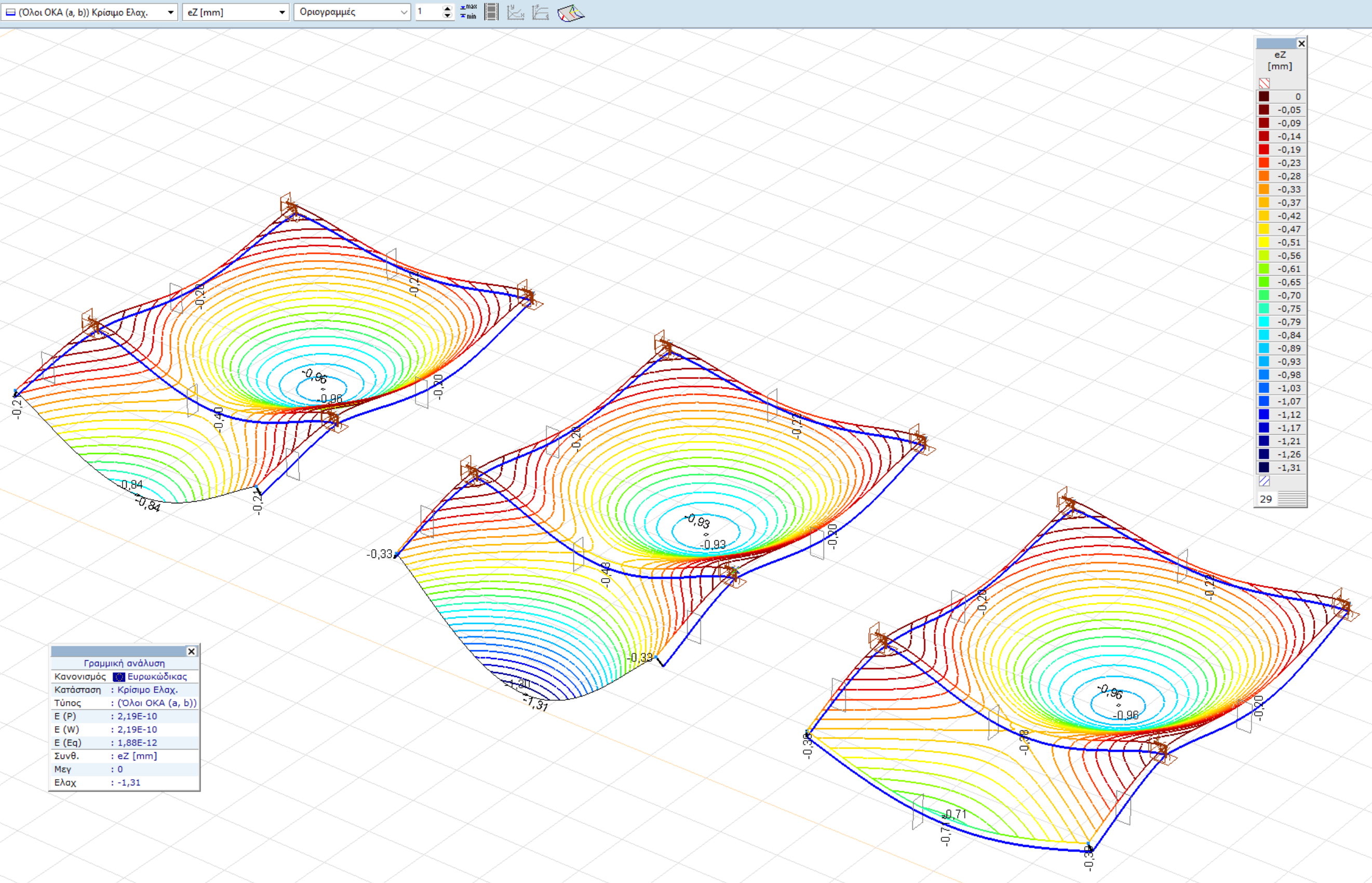Open the load combination dropdown (Όλοι ΟΚΑ)

[89, 12]
